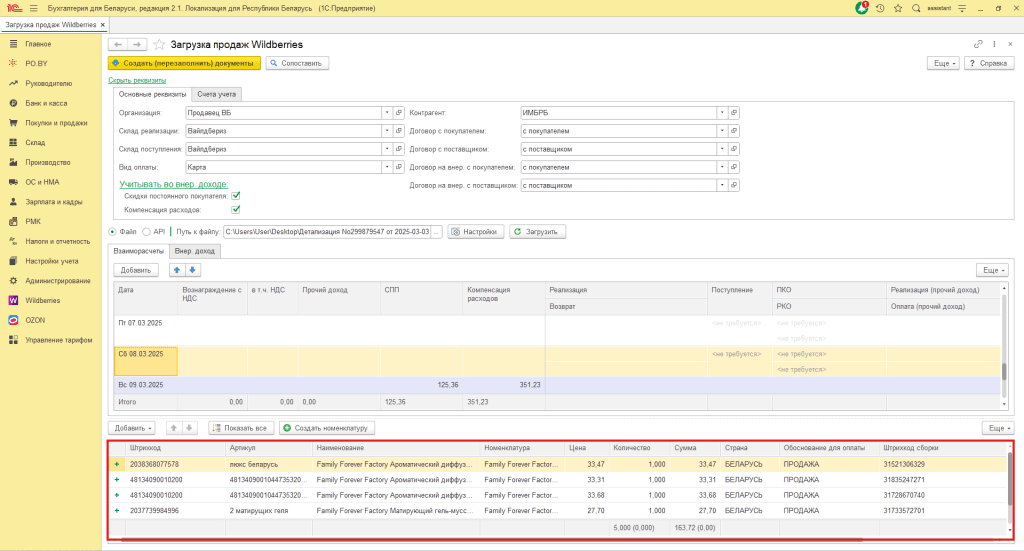This screenshot has height=551, width=1024.
Task: Star this form as a favorite
Action: coord(159,45)
